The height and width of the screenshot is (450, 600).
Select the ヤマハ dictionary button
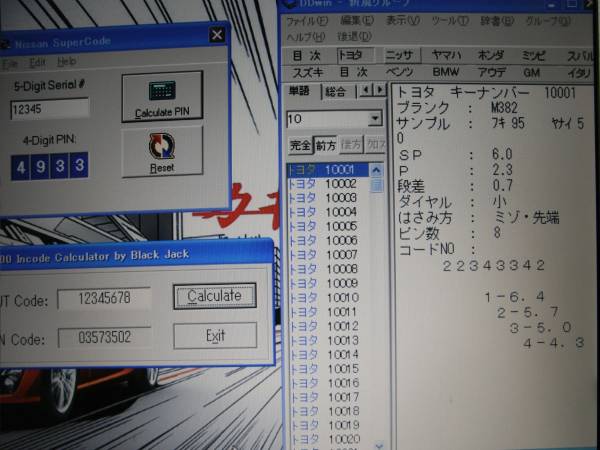(x=446, y=55)
